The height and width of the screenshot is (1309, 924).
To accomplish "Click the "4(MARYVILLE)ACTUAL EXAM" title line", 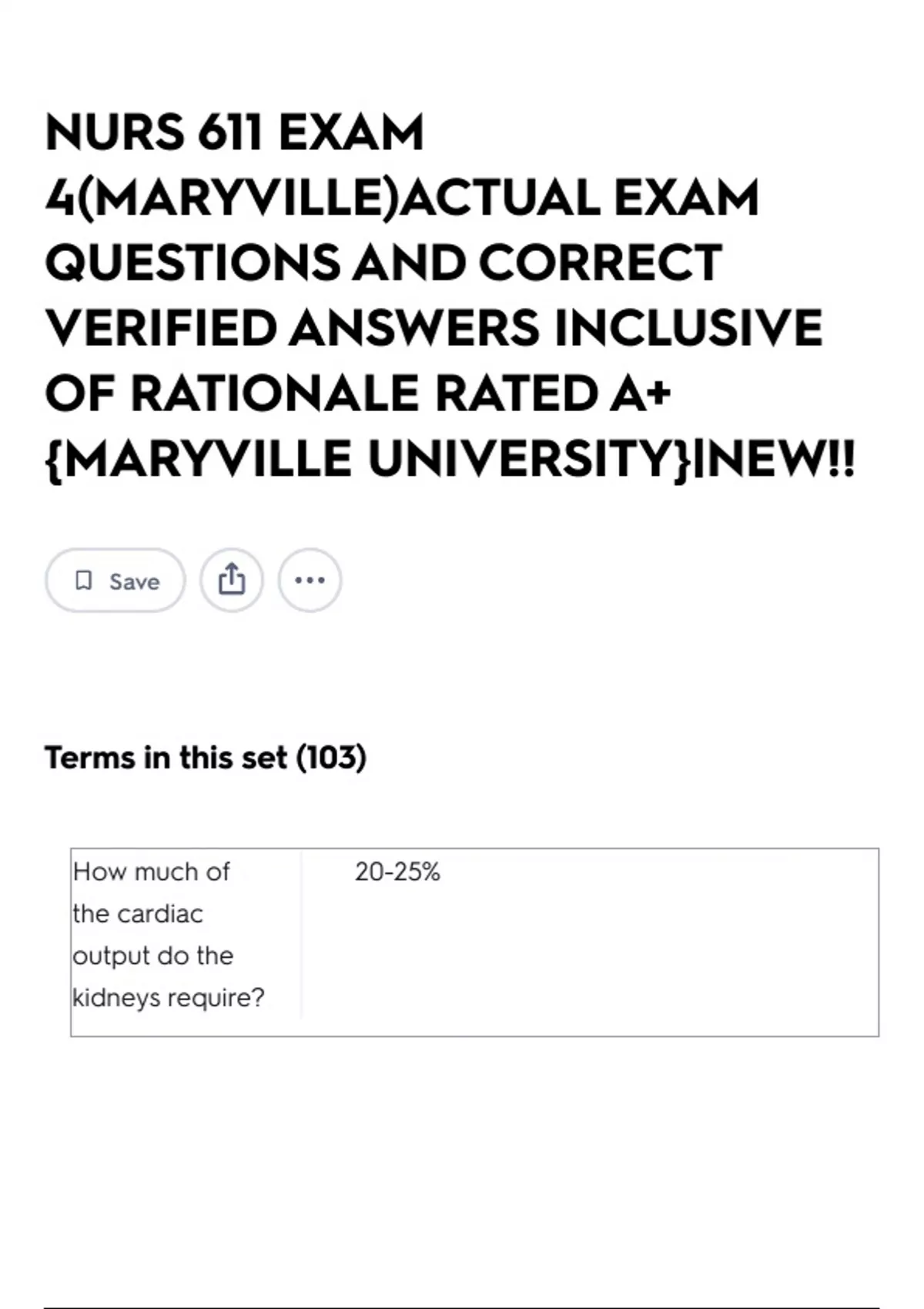I will click(x=402, y=198).
